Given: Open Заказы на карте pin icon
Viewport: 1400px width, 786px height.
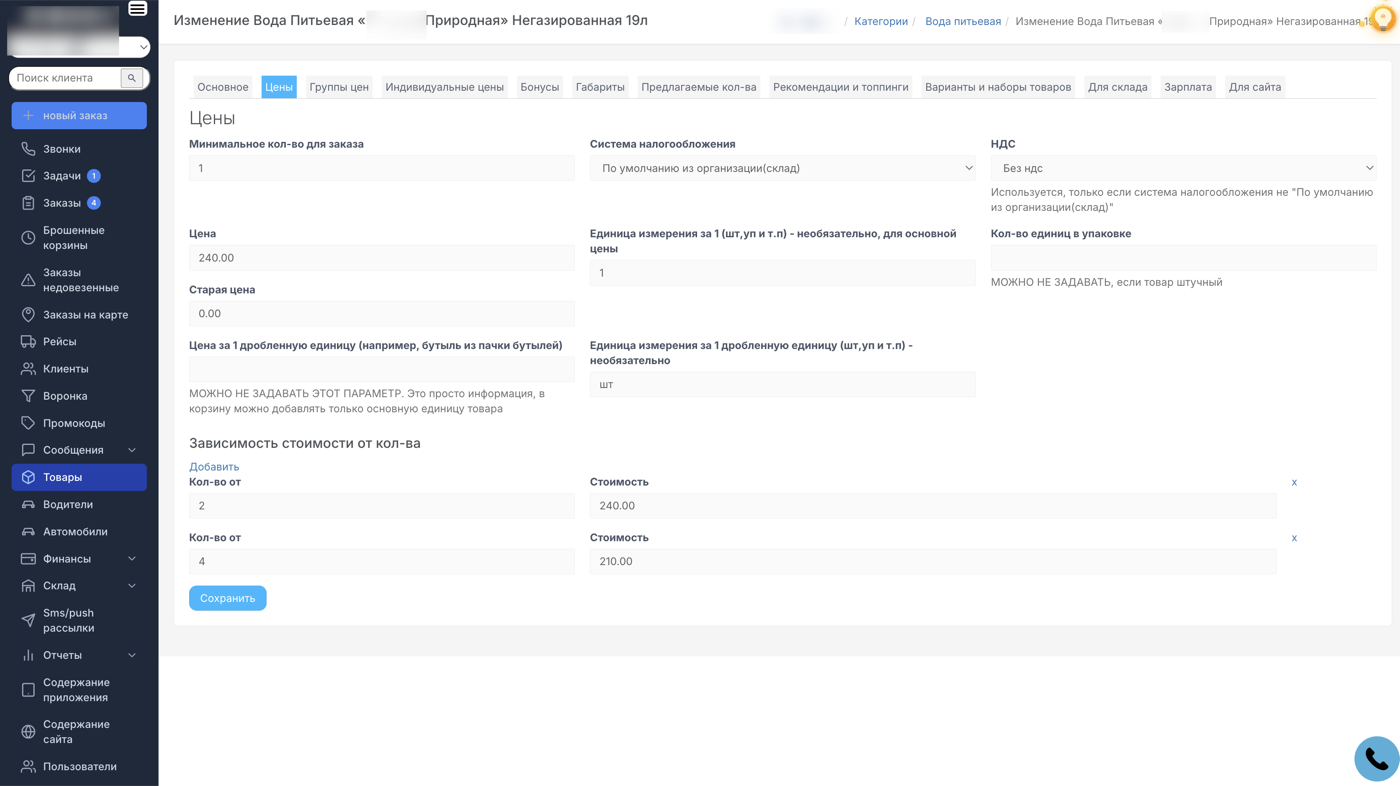Looking at the screenshot, I should (x=28, y=315).
